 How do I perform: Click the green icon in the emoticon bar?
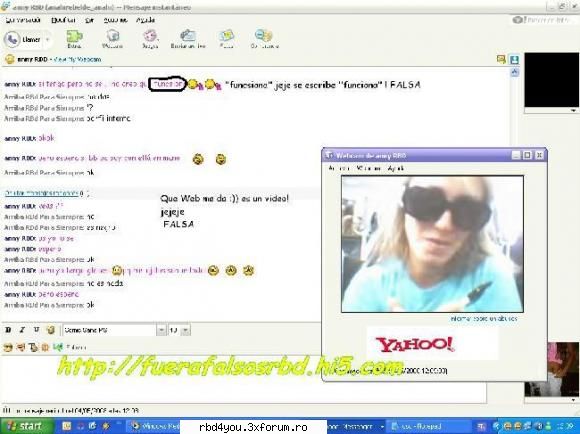[58, 347]
